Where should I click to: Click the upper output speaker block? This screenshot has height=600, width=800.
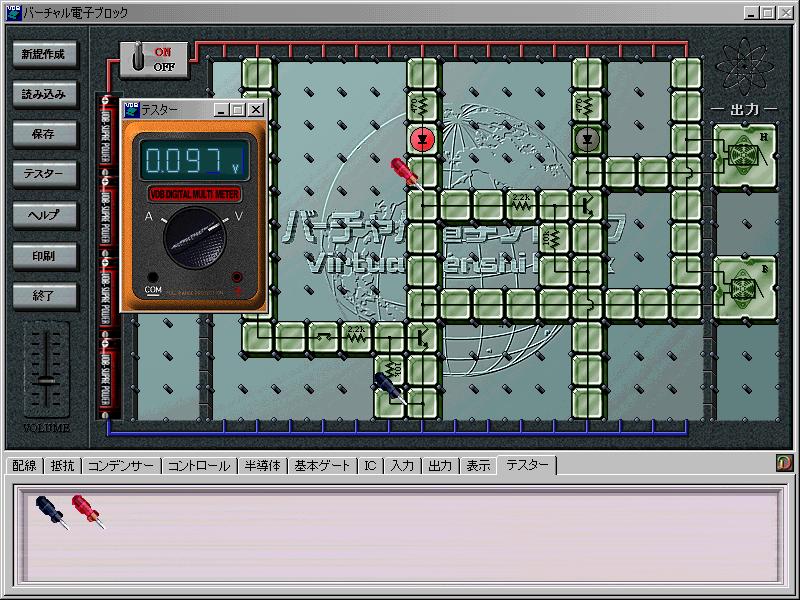click(745, 156)
